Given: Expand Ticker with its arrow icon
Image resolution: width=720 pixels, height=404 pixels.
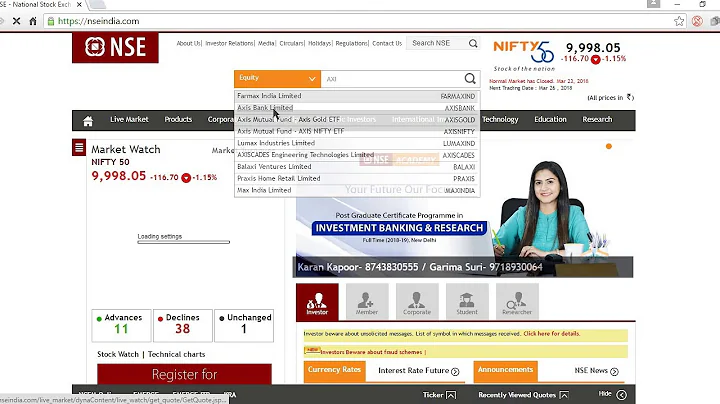Looking at the screenshot, I should coord(451,395).
